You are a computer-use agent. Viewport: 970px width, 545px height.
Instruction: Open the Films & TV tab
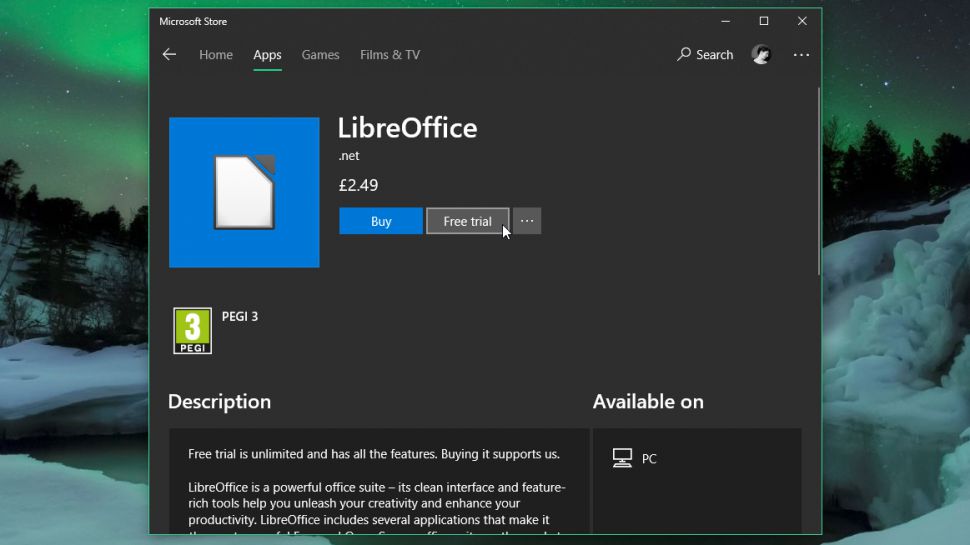click(390, 54)
